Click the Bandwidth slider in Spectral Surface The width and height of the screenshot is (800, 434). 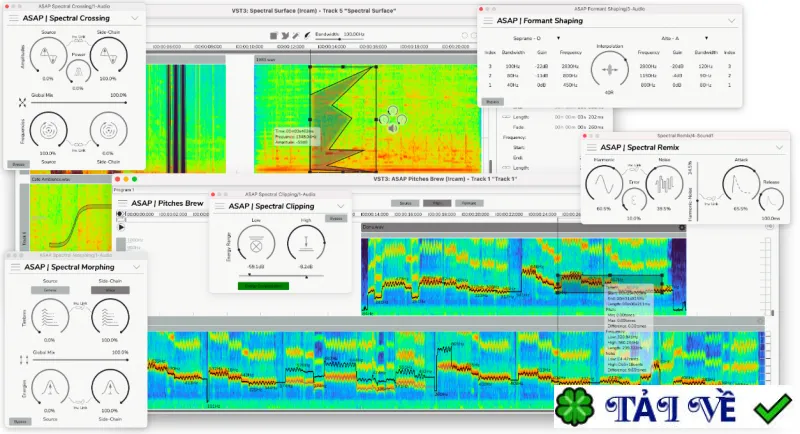tap(339, 39)
